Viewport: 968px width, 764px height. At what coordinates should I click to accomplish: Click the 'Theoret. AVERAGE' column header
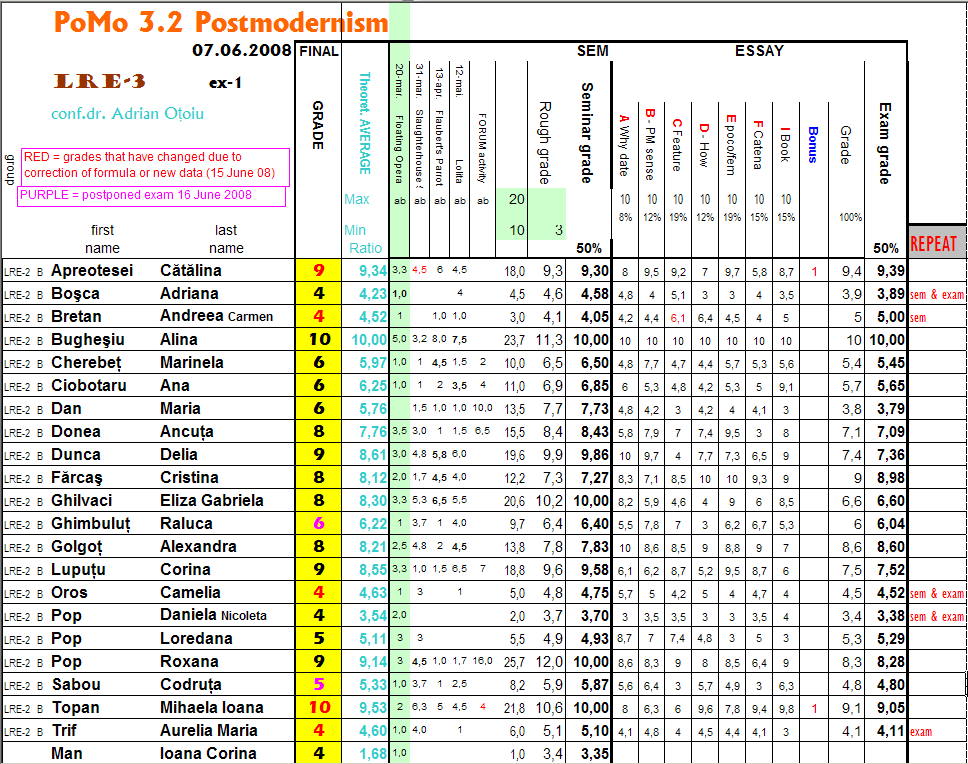[x=365, y=123]
